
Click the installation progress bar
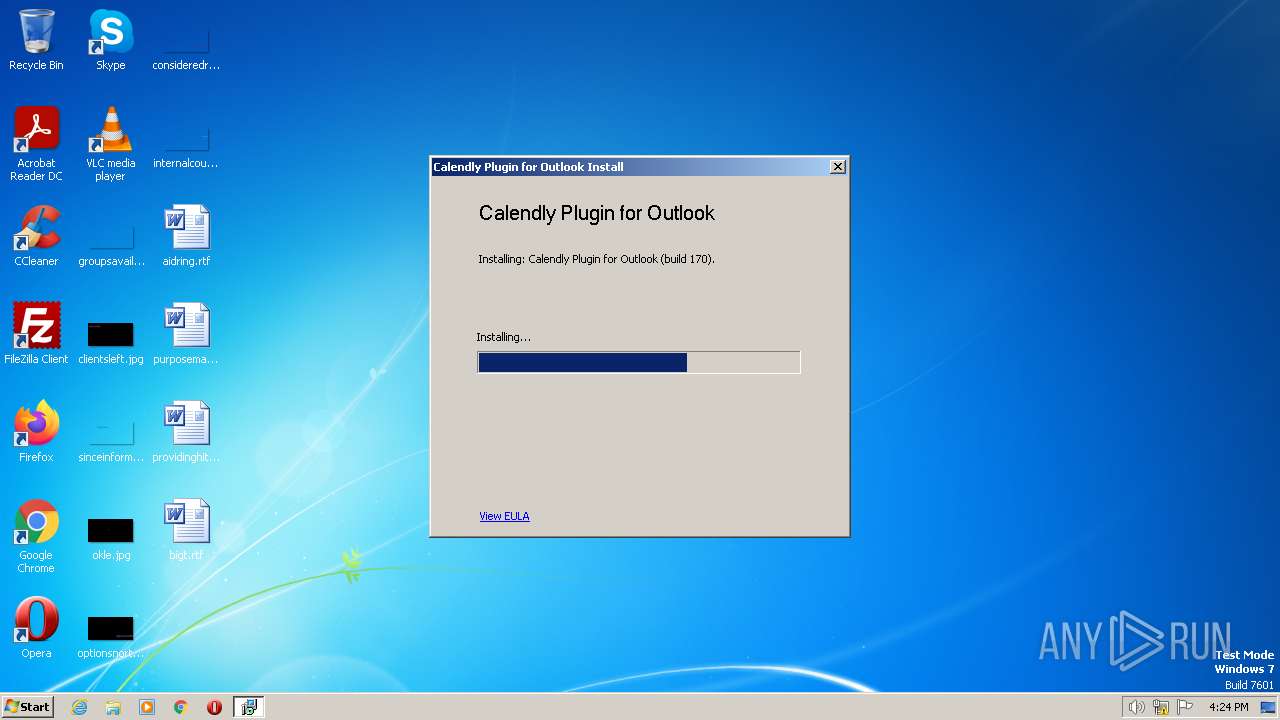(639, 362)
